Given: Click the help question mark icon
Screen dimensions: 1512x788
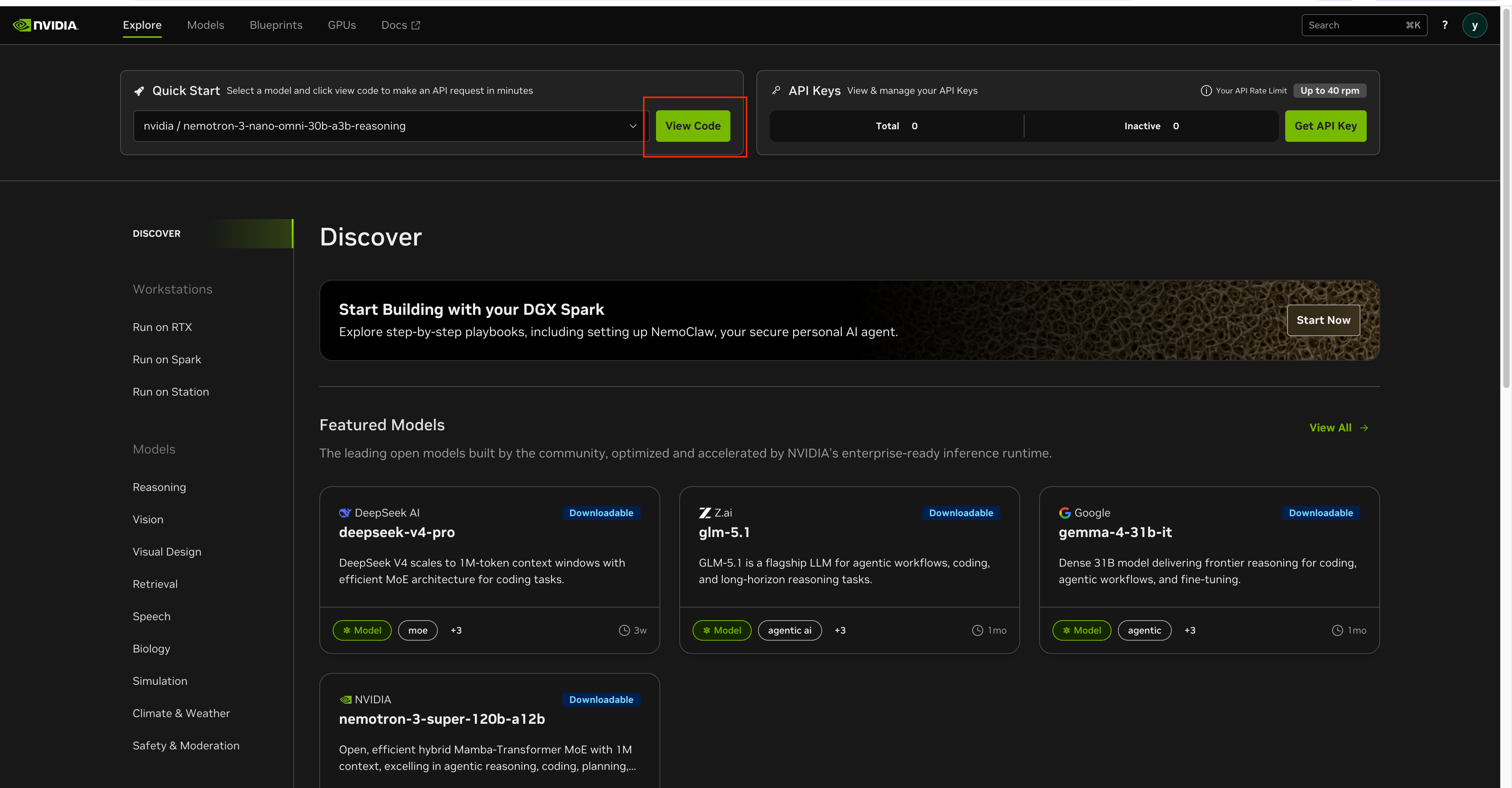Looking at the screenshot, I should 1445,25.
